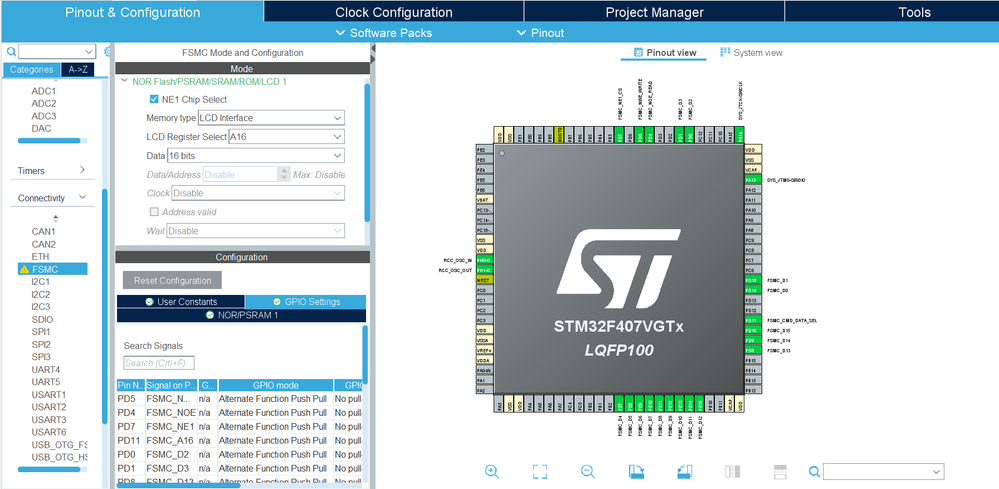
Task: Select pin PA12 on the chip
Action: coord(753,190)
